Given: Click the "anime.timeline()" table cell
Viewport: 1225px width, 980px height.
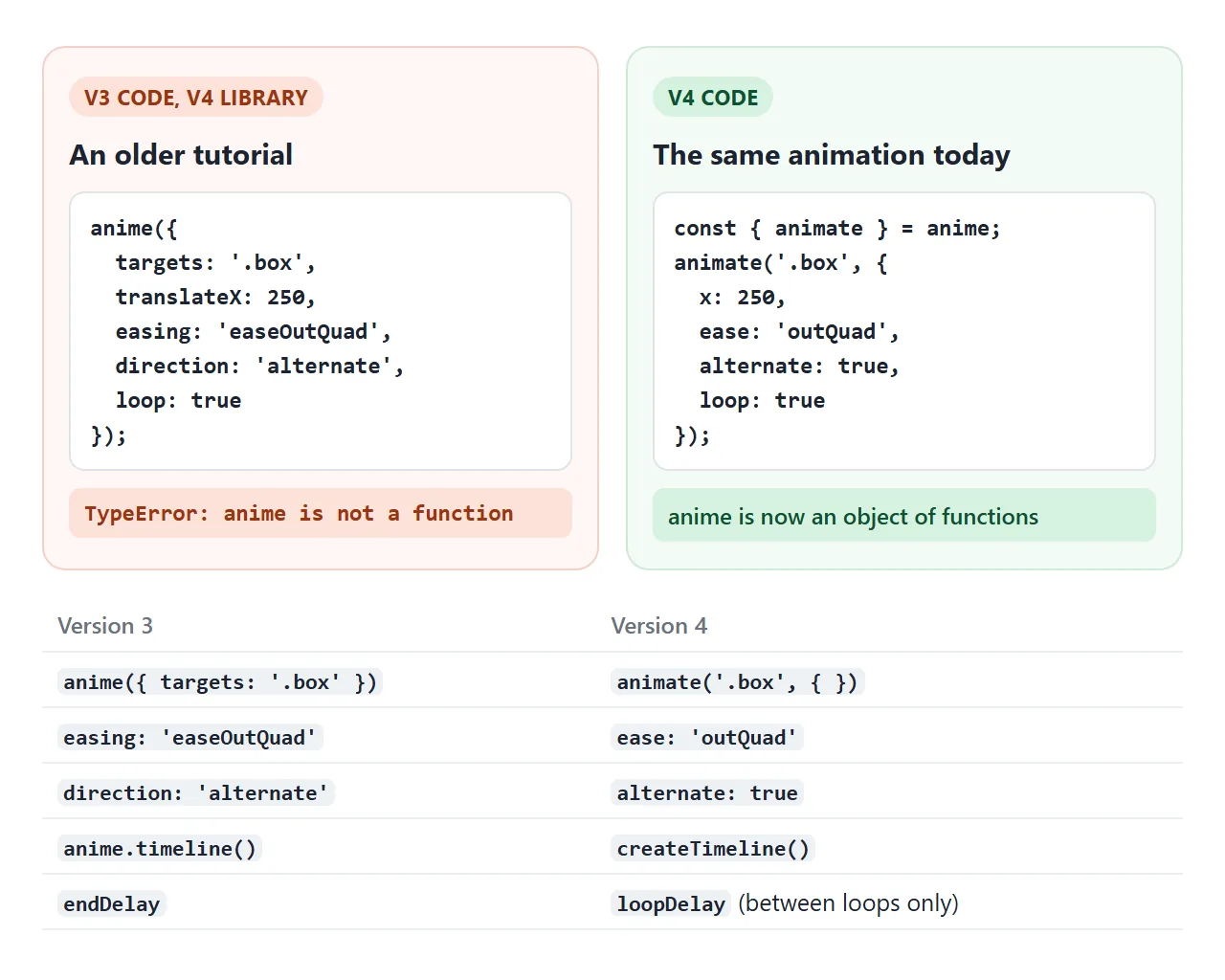Looking at the screenshot, I should pyautogui.click(x=160, y=849).
